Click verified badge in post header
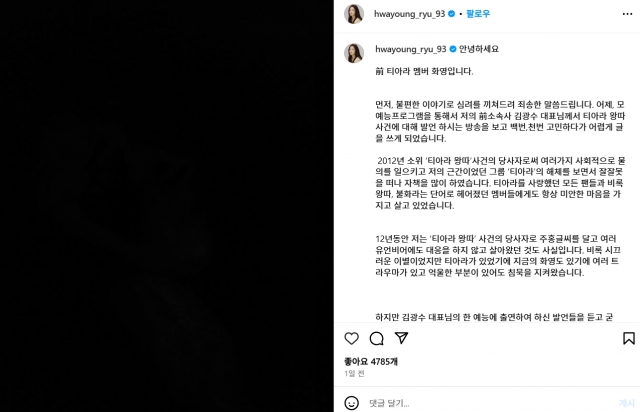 click(x=451, y=14)
